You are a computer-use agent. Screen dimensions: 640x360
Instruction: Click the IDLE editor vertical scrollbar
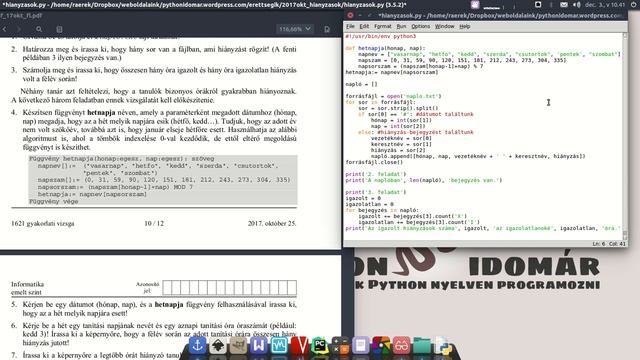(x=624, y=136)
